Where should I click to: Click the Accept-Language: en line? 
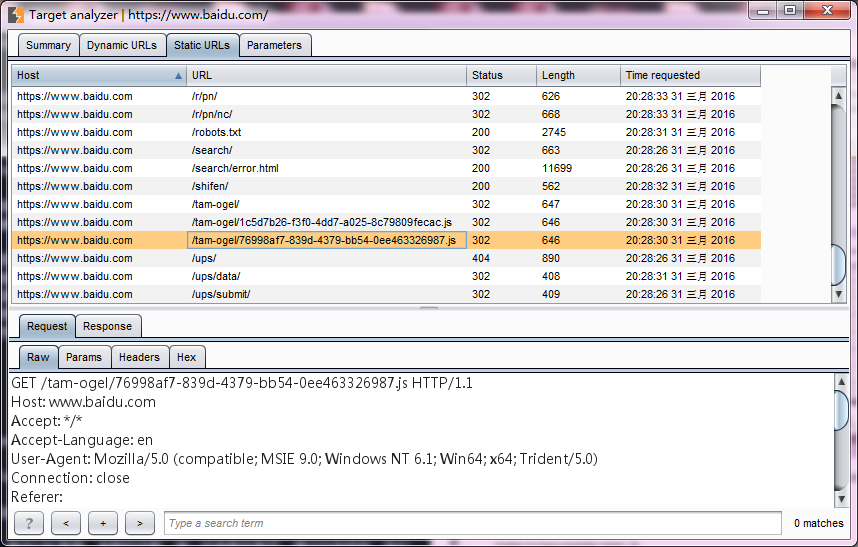pos(82,440)
